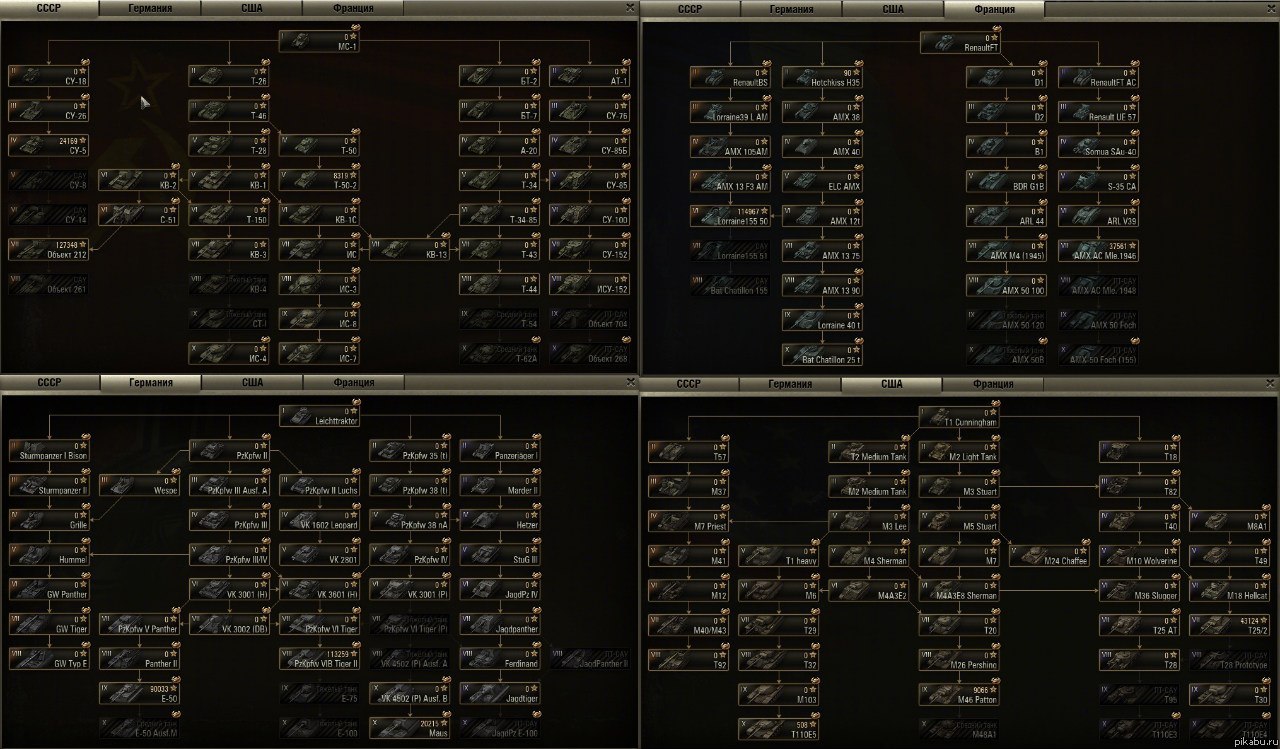Viewport: 1280px width, 749px height.
Task: Select the МС-1 tank at the Soviet tree root
Action: [x=319, y=41]
